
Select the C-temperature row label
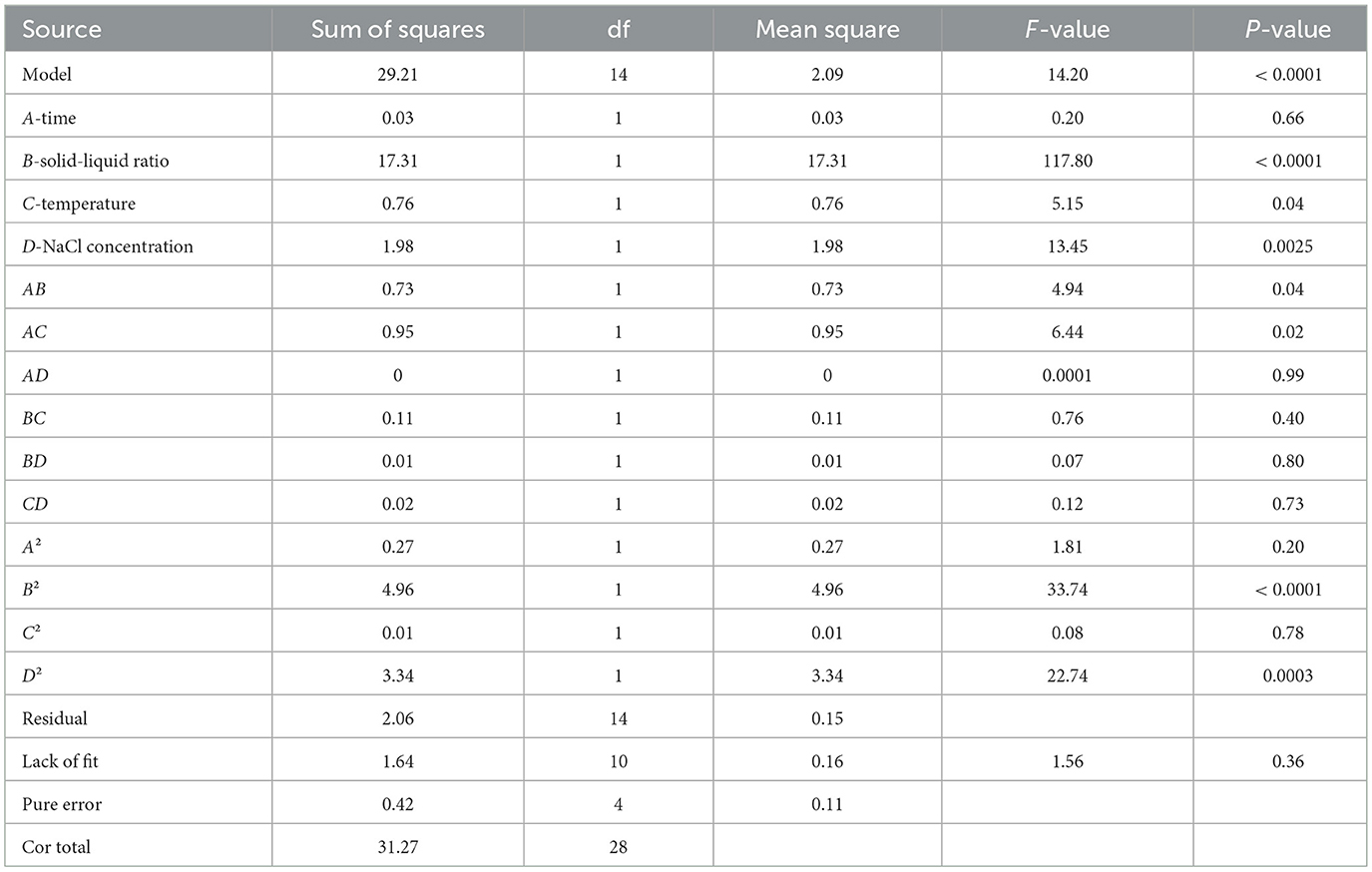click(x=79, y=204)
